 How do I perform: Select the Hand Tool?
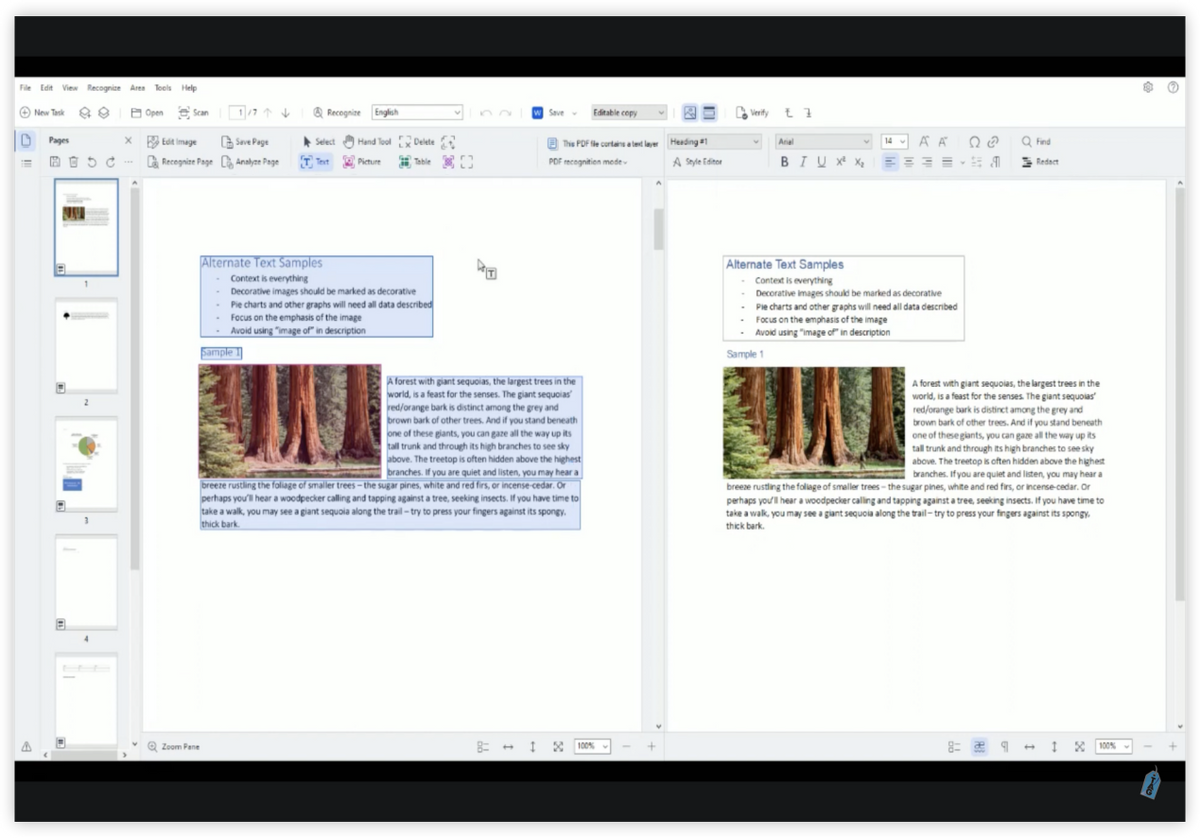pos(367,142)
